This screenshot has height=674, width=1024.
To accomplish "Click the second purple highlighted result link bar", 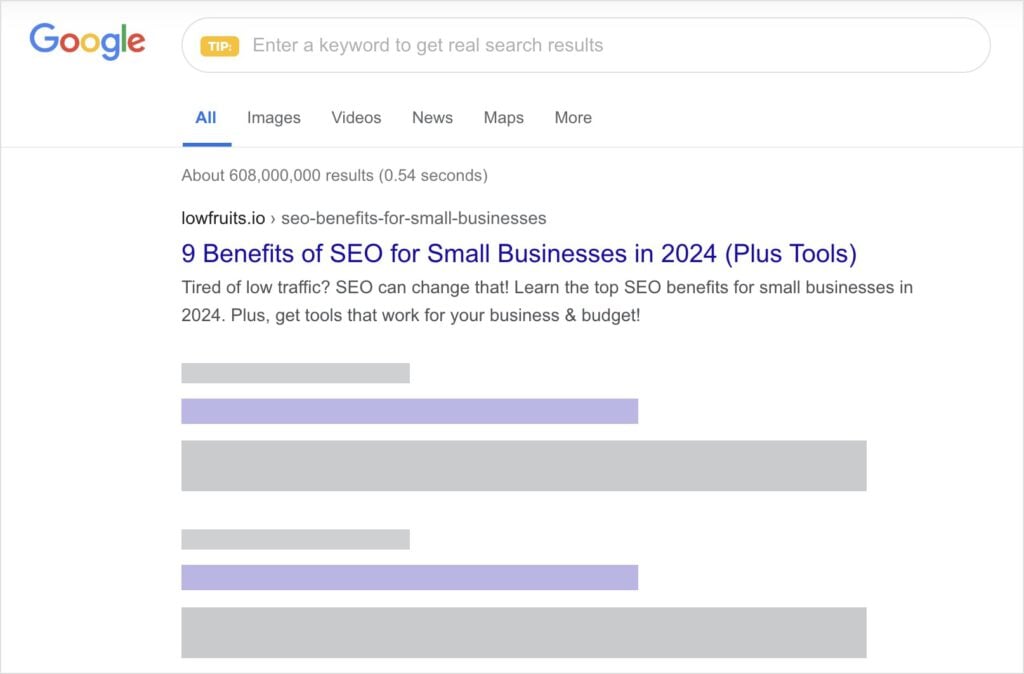I will point(408,576).
